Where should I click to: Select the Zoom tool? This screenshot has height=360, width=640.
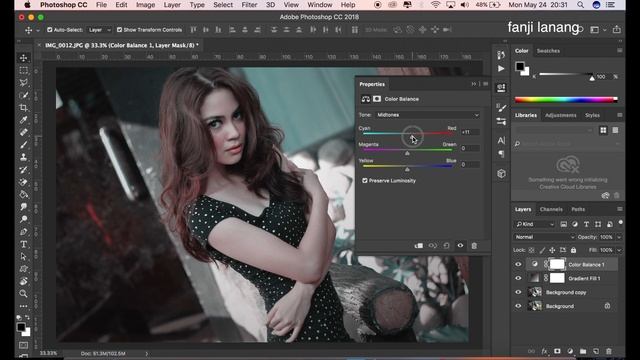(24, 293)
